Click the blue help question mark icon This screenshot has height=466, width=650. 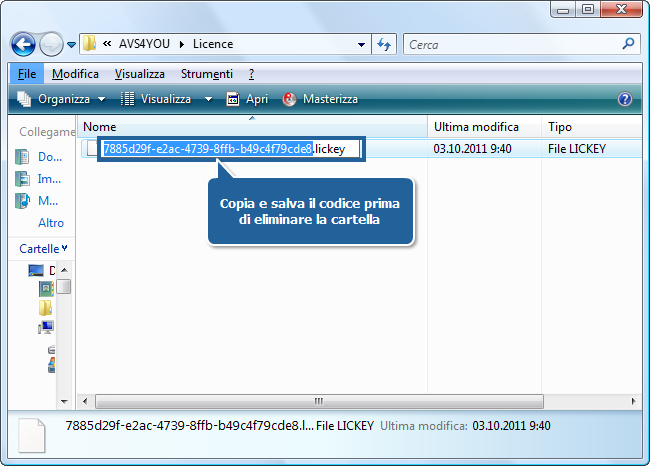[624, 99]
